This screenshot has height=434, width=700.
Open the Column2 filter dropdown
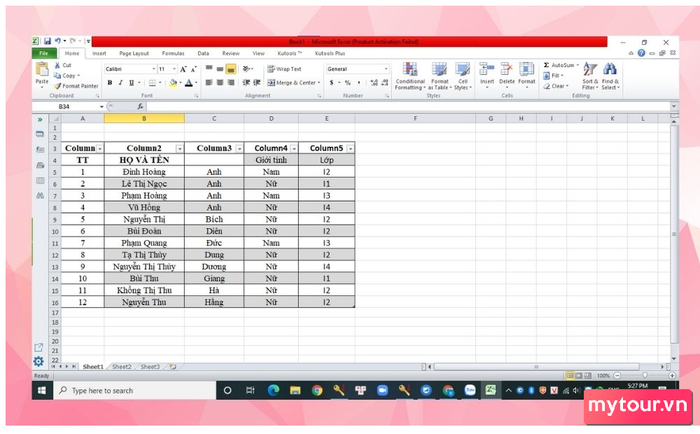click(179, 149)
